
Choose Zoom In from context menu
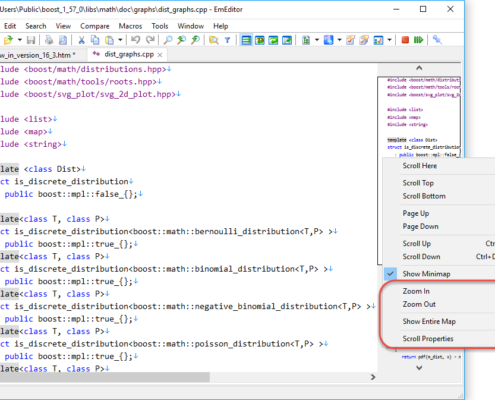click(416, 291)
